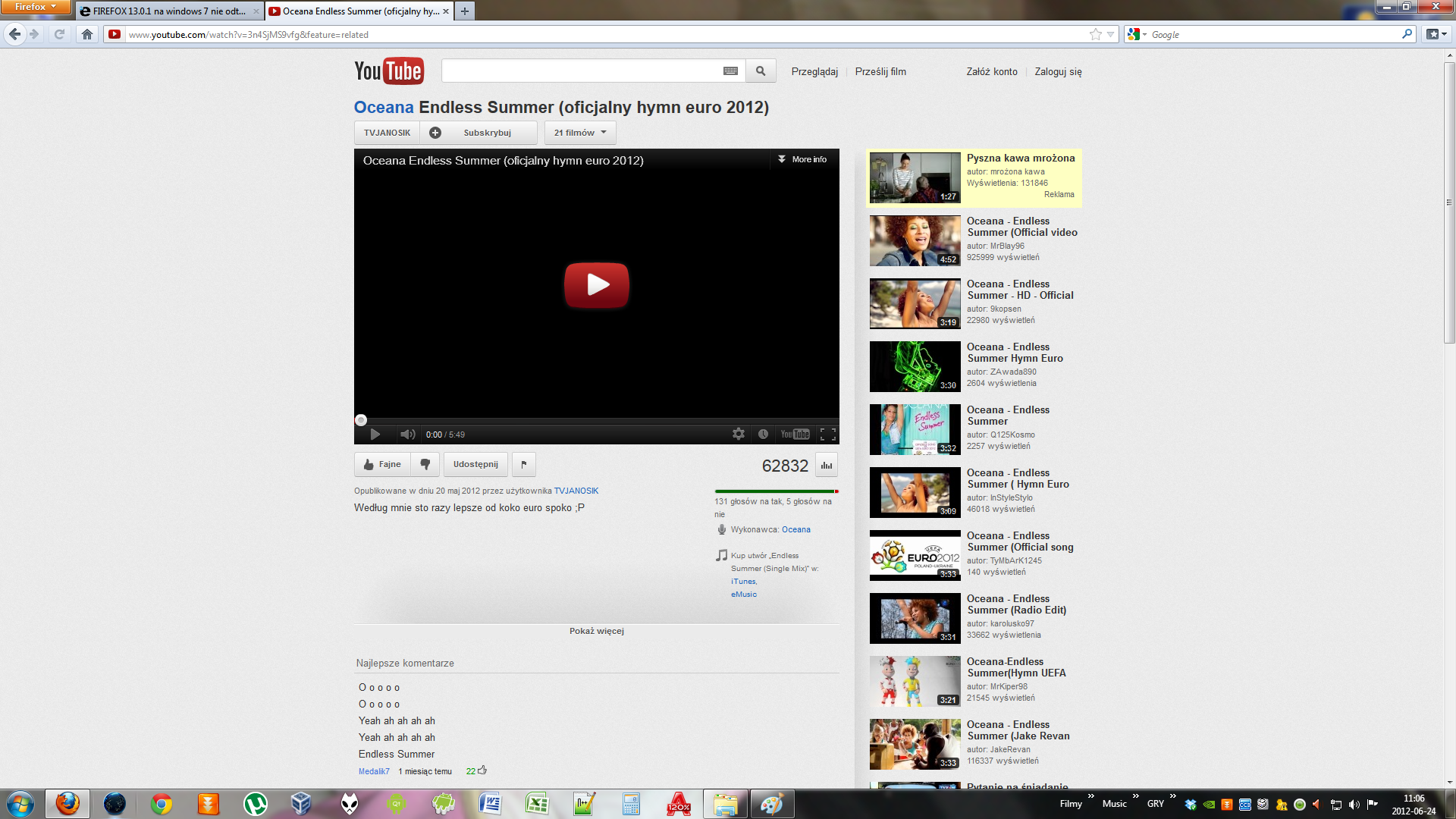Open the video quality settings gear
The image size is (1456, 819).
738,434
